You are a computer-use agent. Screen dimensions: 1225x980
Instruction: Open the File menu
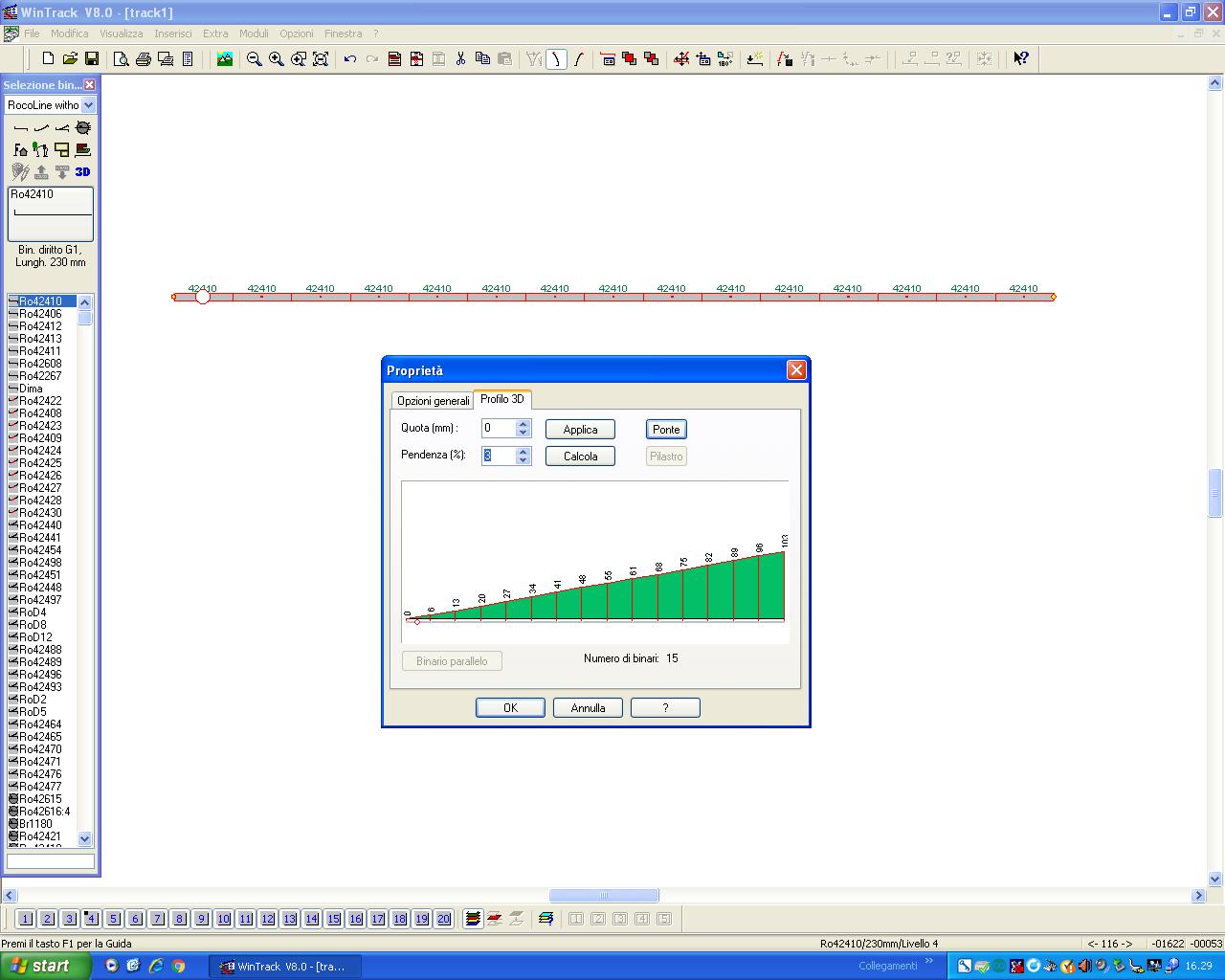(x=32, y=33)
